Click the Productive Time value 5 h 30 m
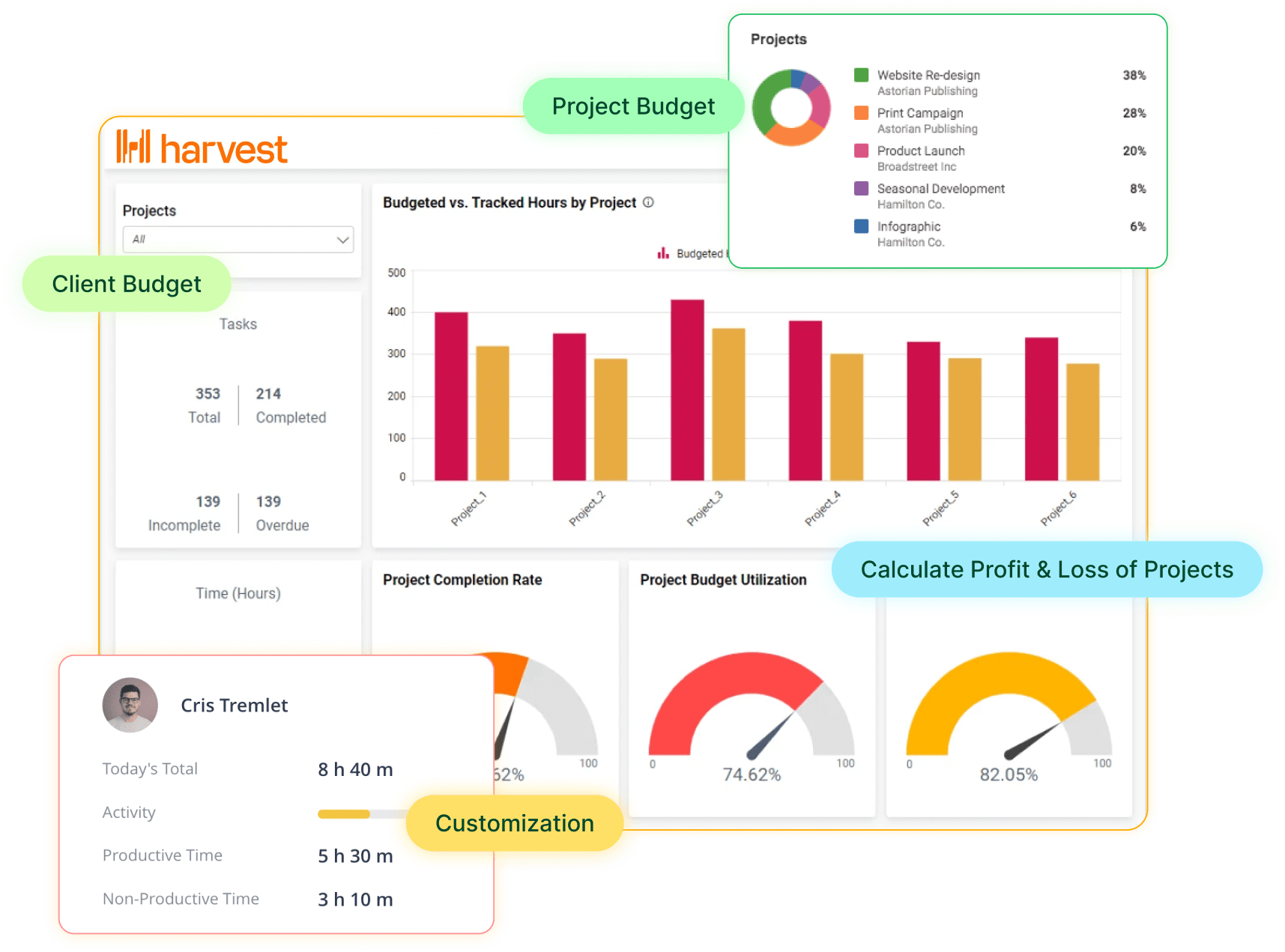This screenshot has width=1285, height=952. click(x=355, y=856)
